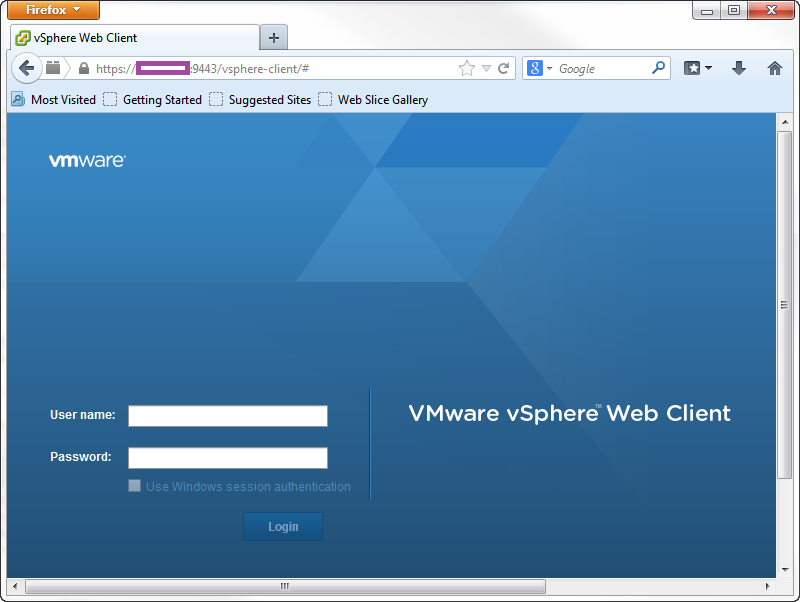Viewport: 800px width, 602px height.
Task: Click the Login button
Action: pyautogui.click(x=283, y=526)
